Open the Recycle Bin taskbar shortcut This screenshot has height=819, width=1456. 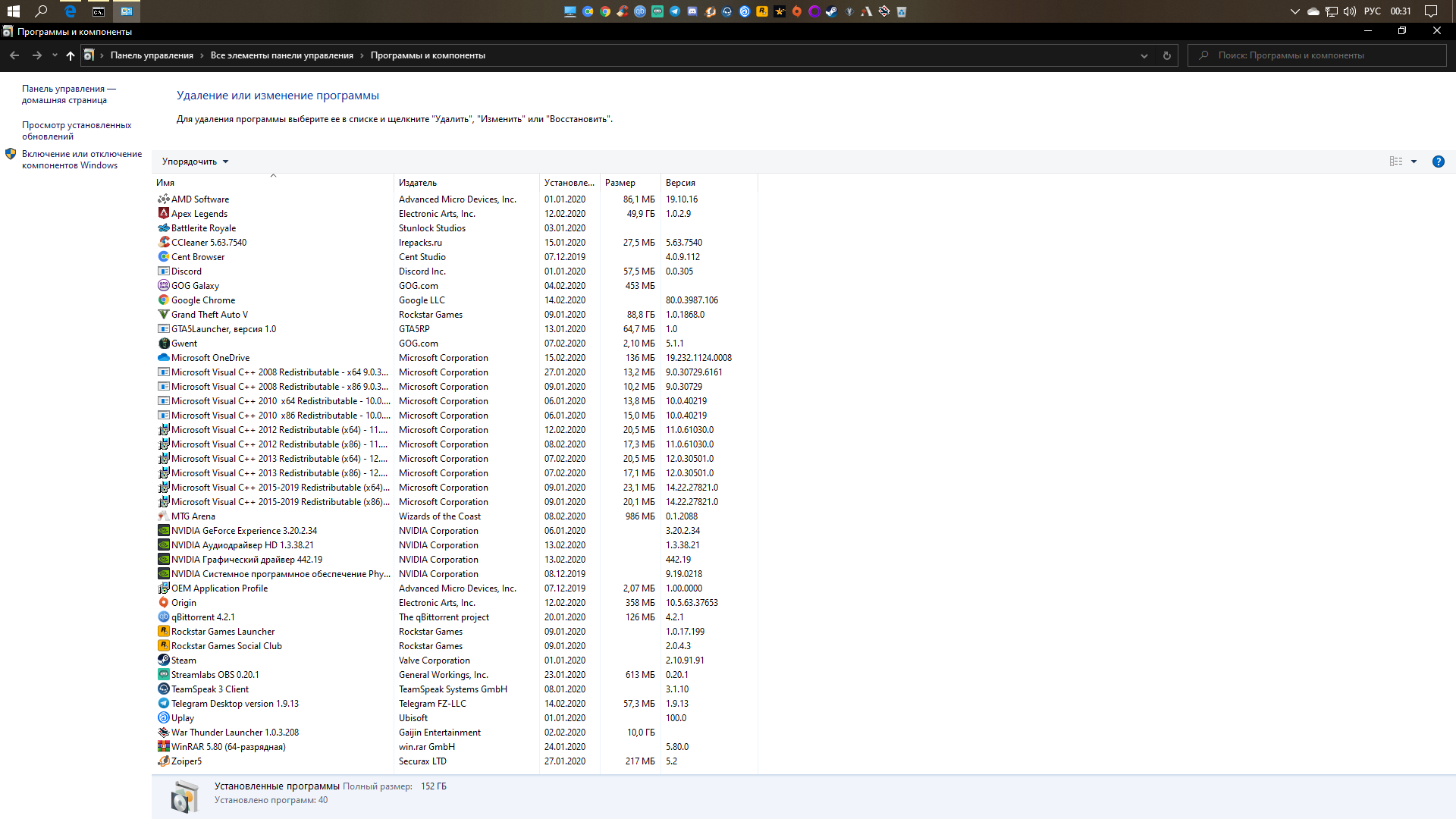tap(902, 11)
